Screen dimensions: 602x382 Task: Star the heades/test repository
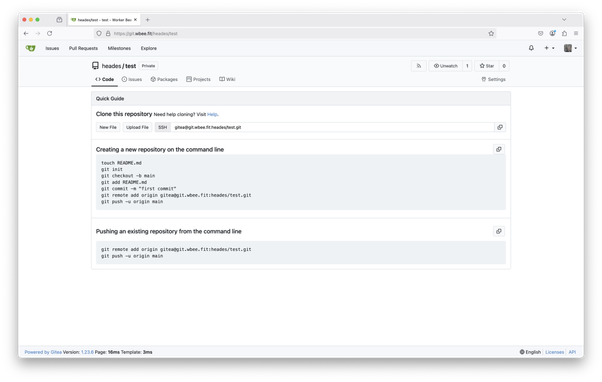(x=486, y=66)
